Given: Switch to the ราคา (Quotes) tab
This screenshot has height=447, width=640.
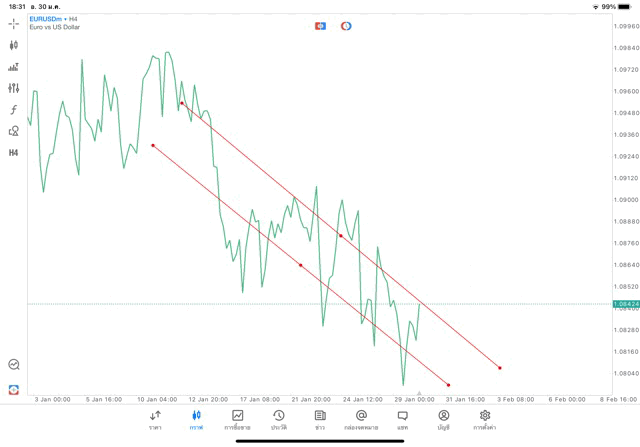Looking at the screenshot, I should point(155,419).
